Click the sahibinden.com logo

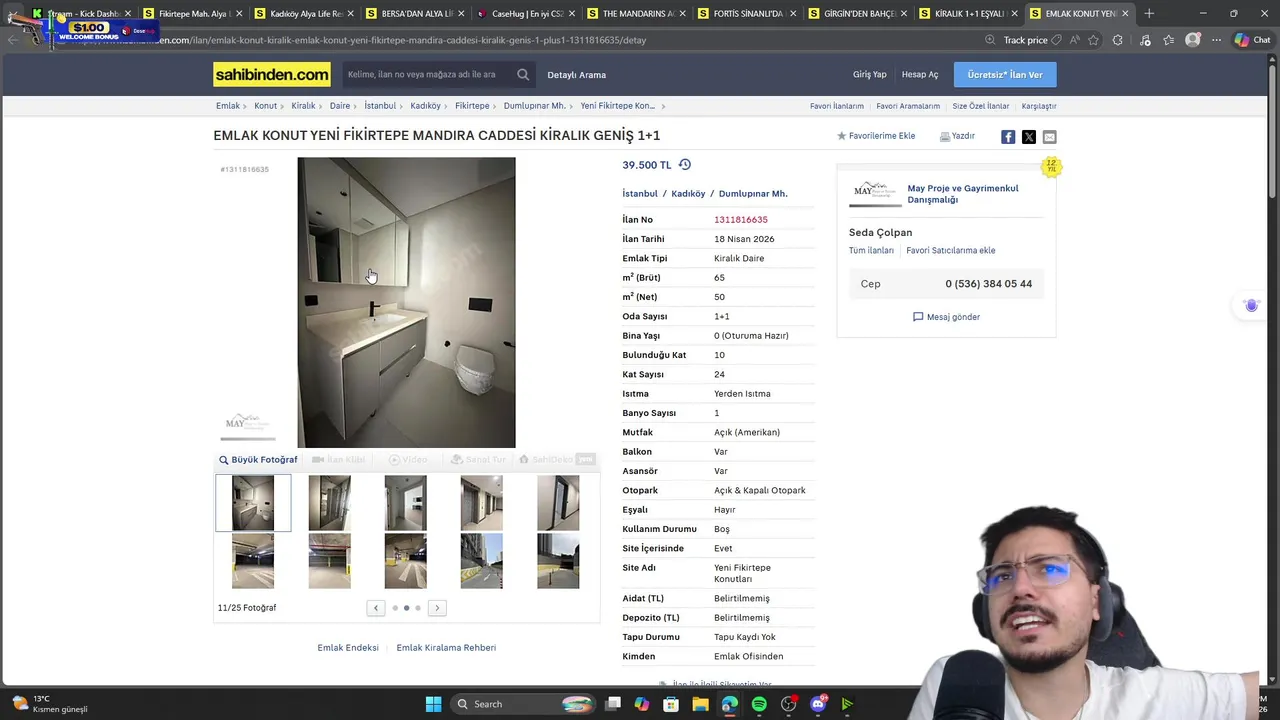pos(271,74)
